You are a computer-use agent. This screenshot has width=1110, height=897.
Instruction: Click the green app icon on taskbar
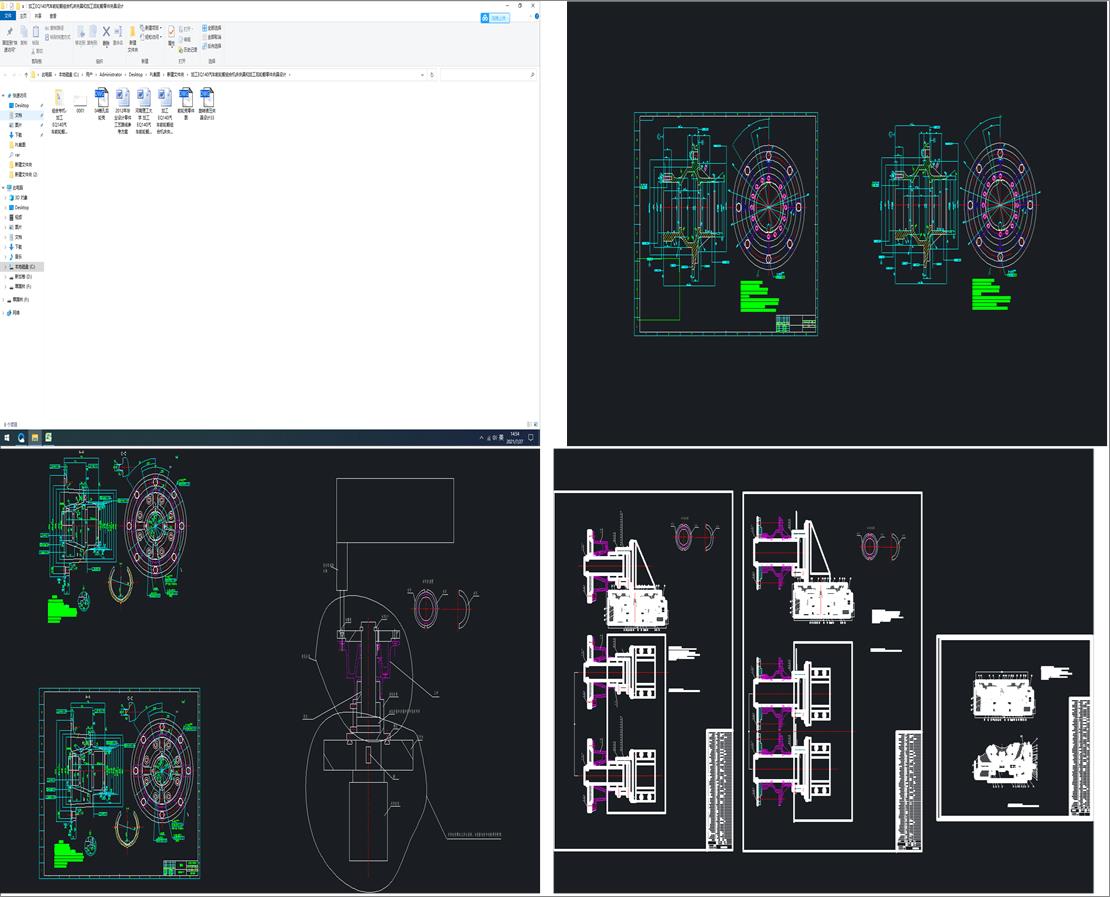pos(48,438)
